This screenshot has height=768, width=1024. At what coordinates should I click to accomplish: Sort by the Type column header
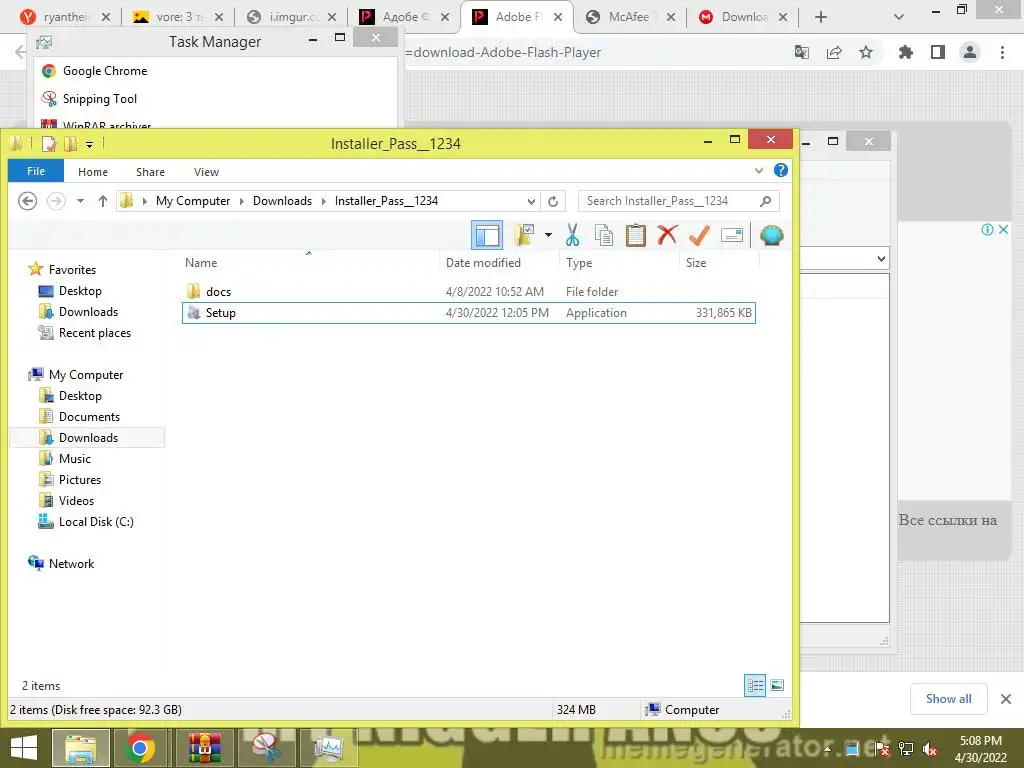tap(579, 263)
